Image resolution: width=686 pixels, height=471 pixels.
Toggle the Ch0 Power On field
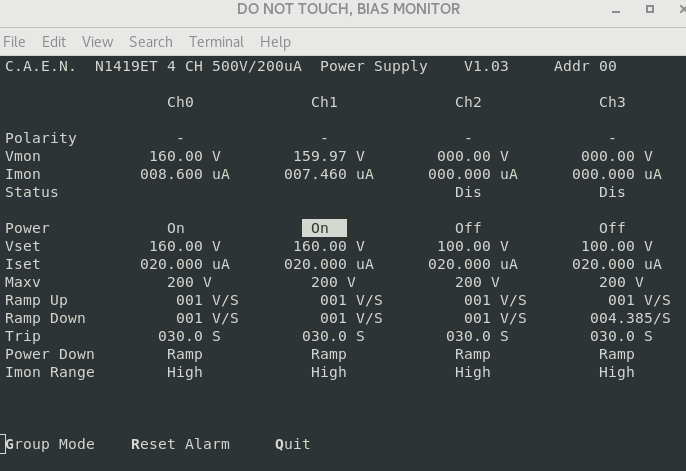click(x=176, y=228)
